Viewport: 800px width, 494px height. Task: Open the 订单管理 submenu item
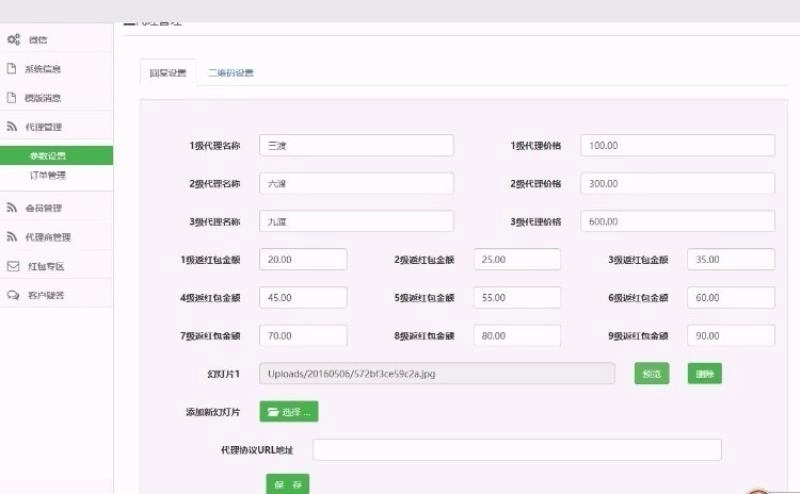(47, 175)
